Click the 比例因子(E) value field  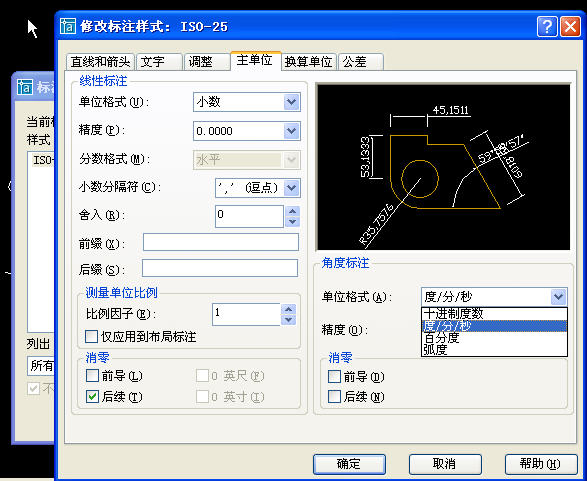[x=246, y=314]
